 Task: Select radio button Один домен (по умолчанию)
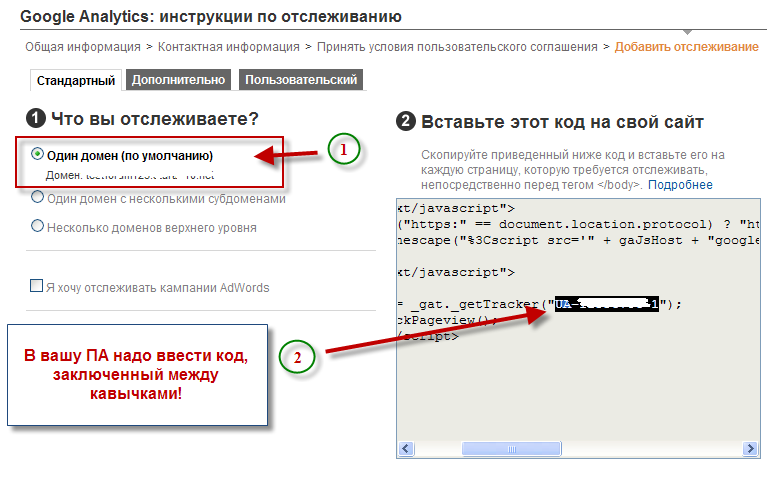coord(37,154)
